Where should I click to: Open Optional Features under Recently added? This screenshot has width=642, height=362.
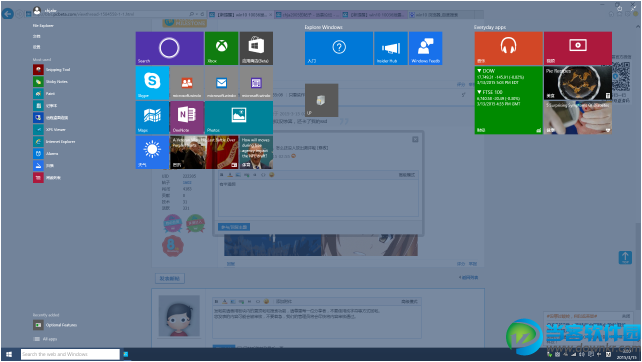click(x=55, y=325)
